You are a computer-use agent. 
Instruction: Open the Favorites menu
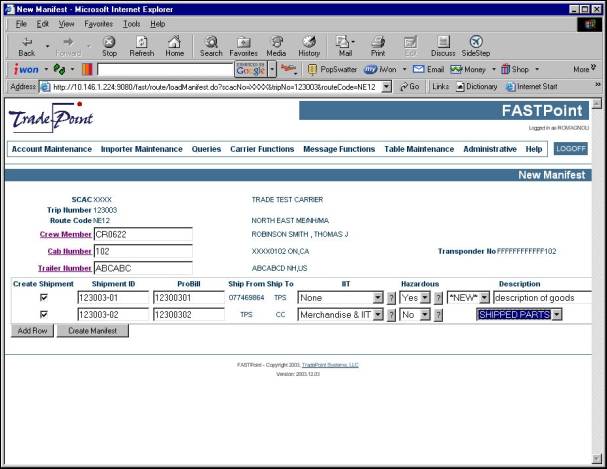pos(98,24)
